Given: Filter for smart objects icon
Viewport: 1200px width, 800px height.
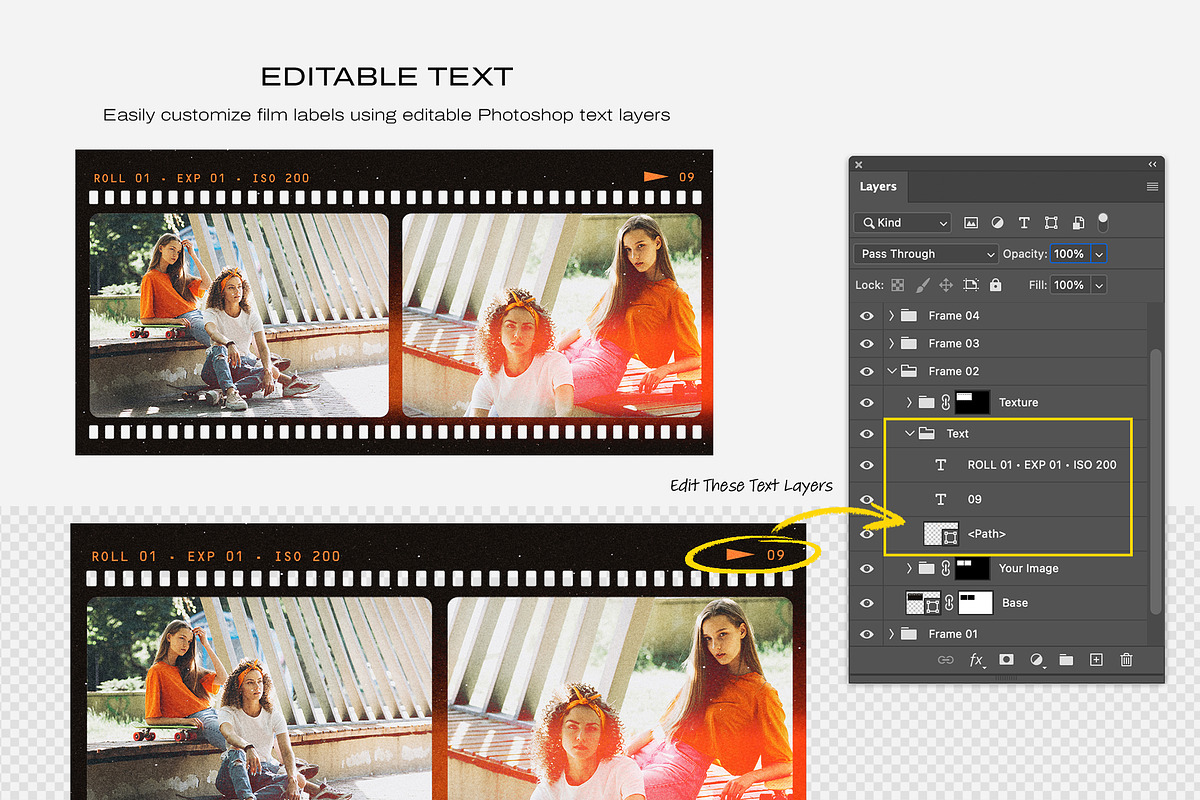Looking at the screenshot, I should (1078, 223).
